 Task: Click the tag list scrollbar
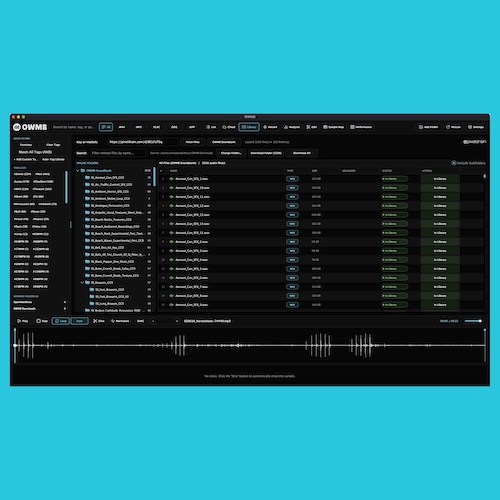[66, 187]
